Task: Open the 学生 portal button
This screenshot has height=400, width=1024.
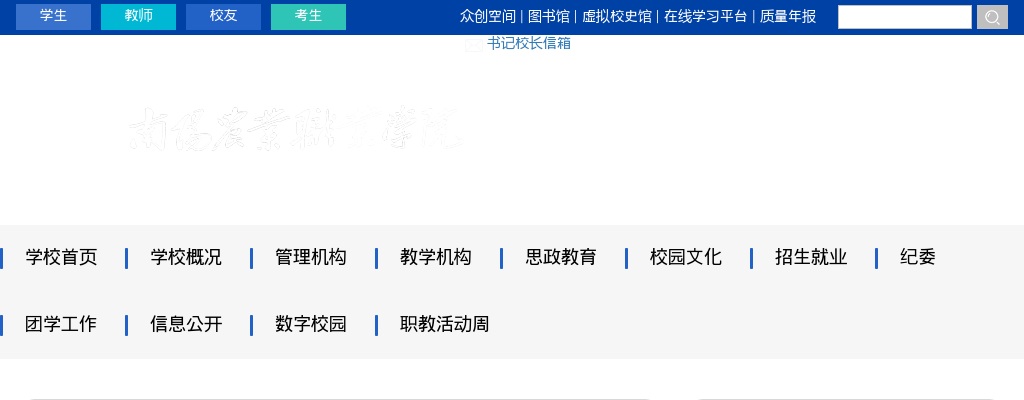Action: tap(54, 17)
